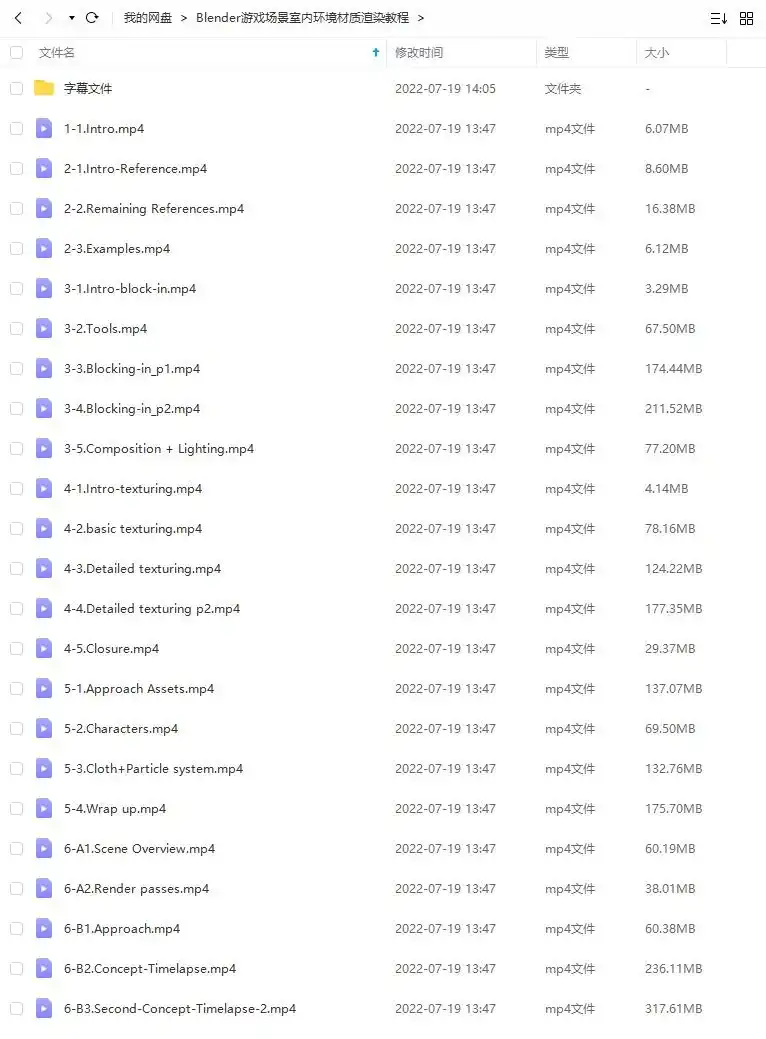Go to 我的网盘 breadcrumb

[x=147, y=18]
